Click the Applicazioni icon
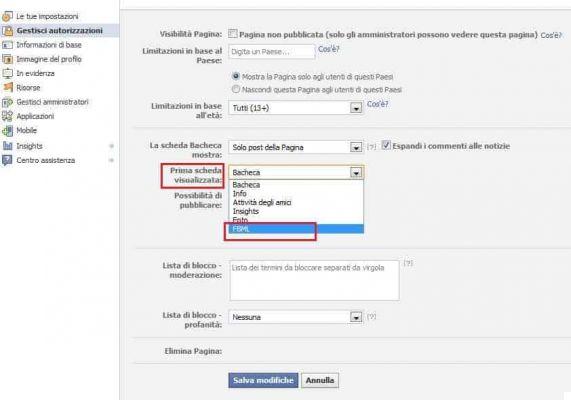 tap(7, 116)
